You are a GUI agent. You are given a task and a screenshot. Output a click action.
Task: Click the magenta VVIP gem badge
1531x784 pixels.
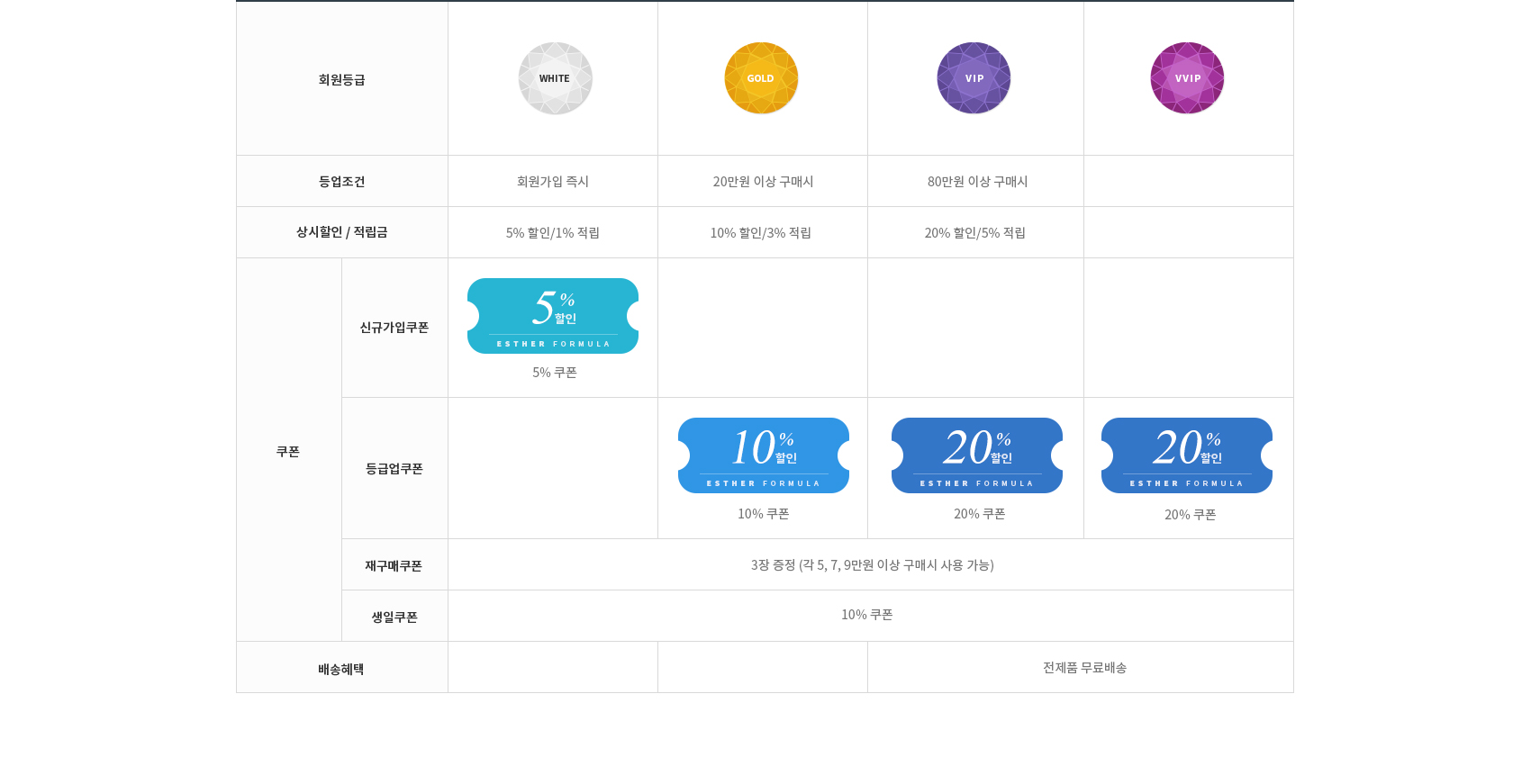pyautogui.click(x=1187, y=78)
